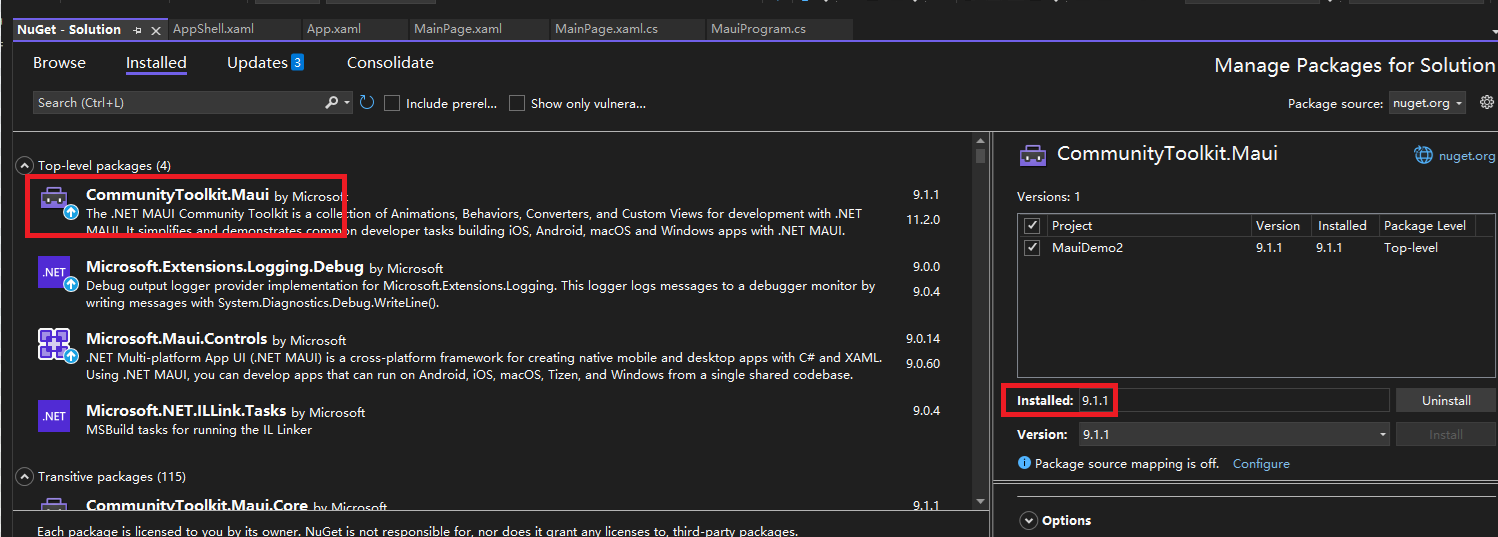Click version 9.0.4 of ILLink.Tasks
This screenshot has width=1498, height=537.
click(926, 411)
